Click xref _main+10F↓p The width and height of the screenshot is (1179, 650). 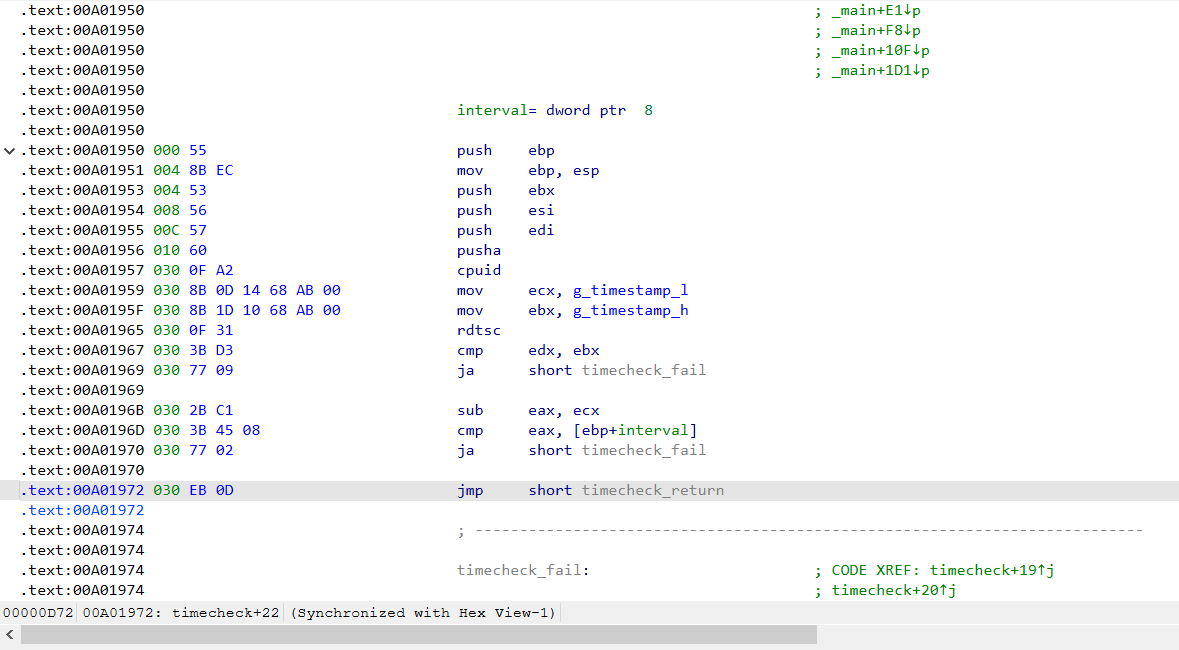tap(880, 50)
